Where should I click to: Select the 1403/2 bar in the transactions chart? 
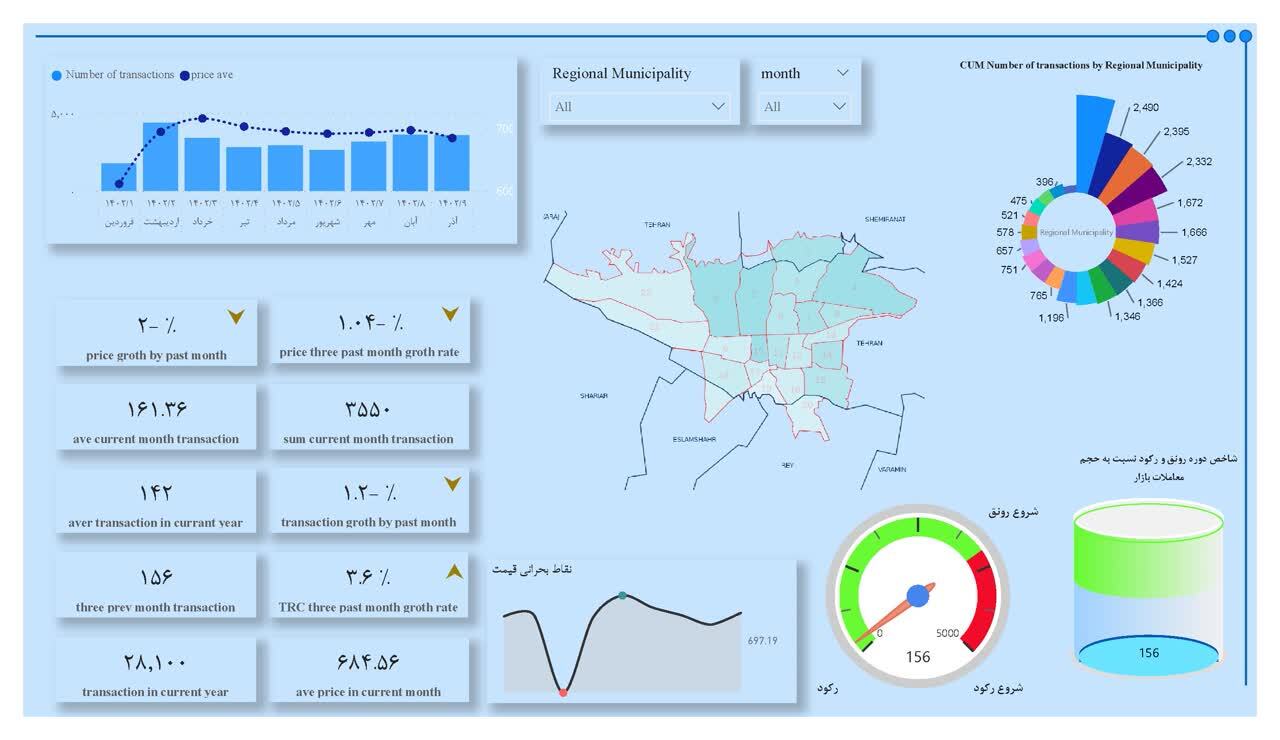click(160, 158)
